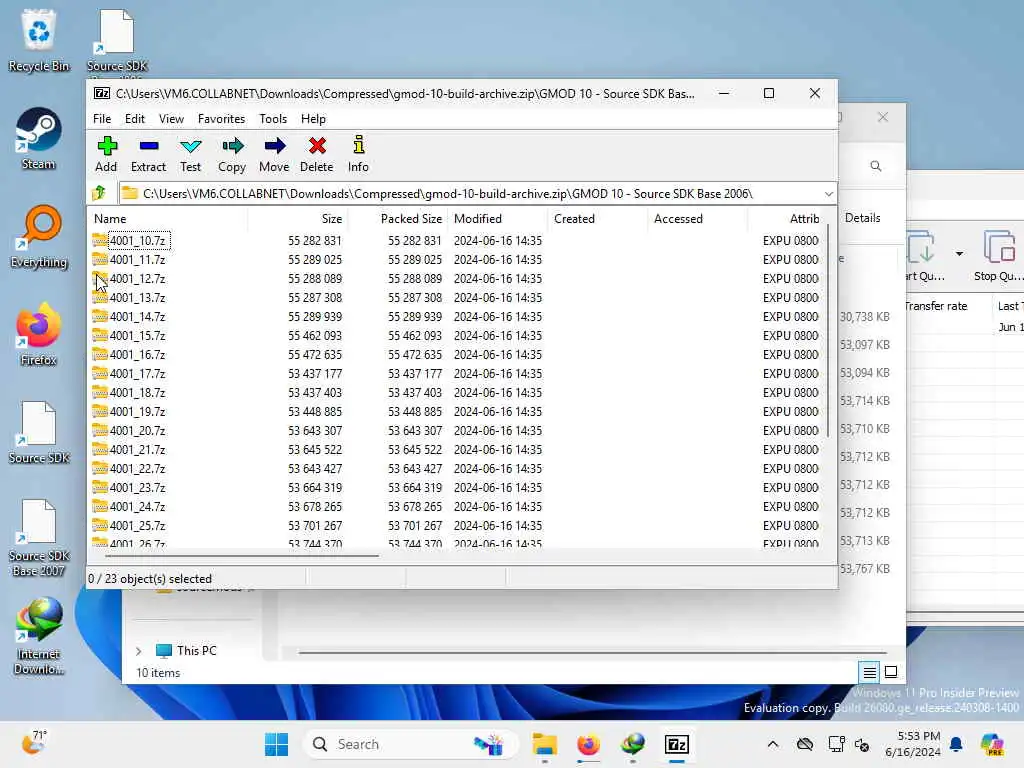Open the Tools menu
1024x768 pixels.
(273, 119)
